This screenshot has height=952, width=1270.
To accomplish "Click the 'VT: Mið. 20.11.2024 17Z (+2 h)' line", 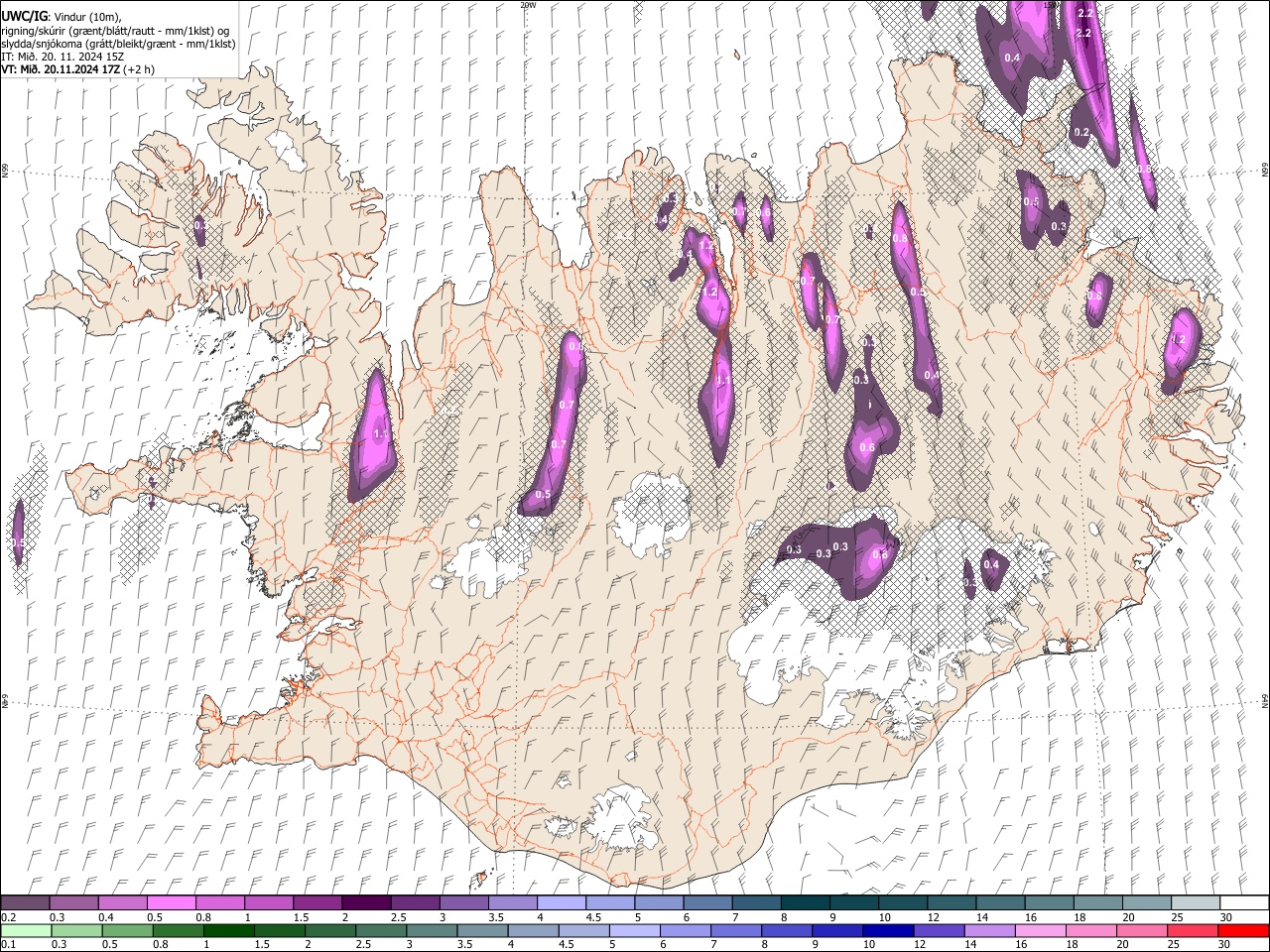I will (x=77, y=69).
